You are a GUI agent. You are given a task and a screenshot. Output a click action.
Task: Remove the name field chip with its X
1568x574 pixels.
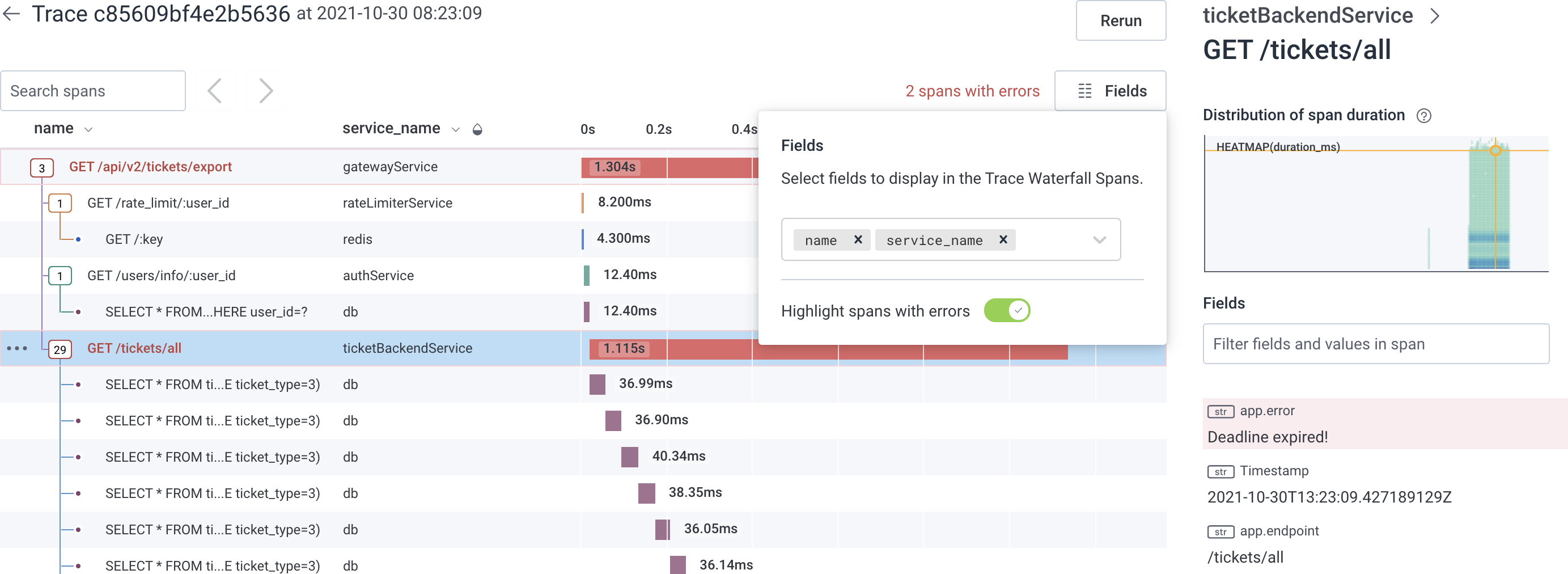coord(858,239)
